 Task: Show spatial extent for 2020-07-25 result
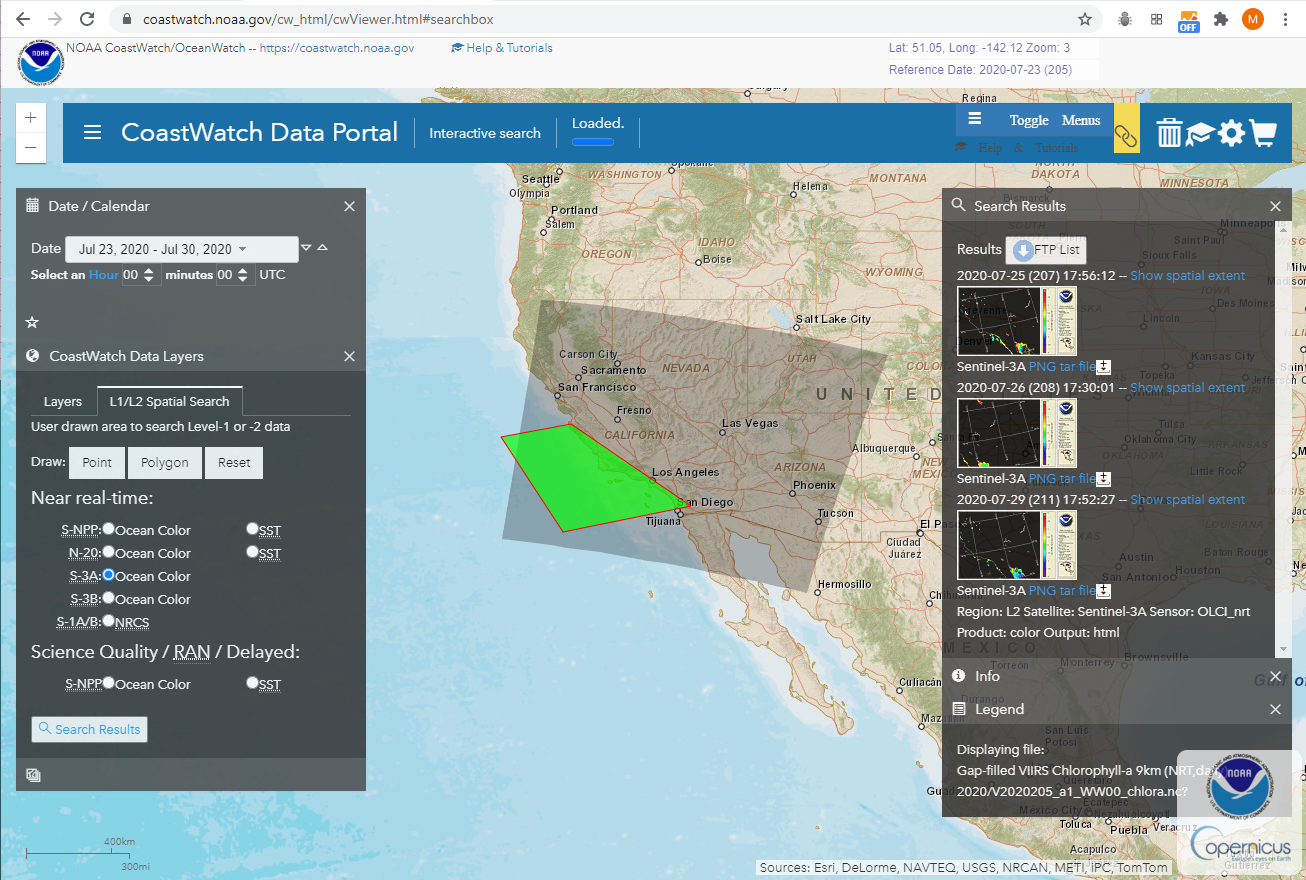pyautogui.click(x=1188, y=275)
